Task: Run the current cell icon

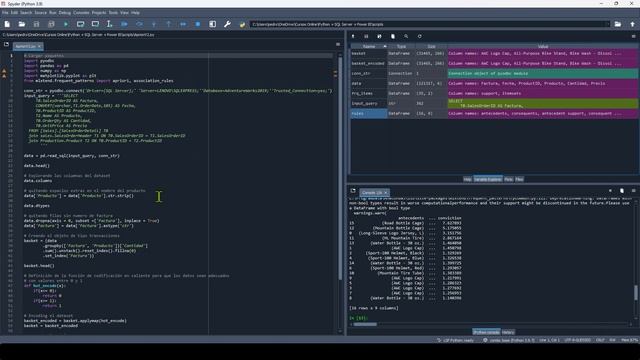Action: pos(80,24)
